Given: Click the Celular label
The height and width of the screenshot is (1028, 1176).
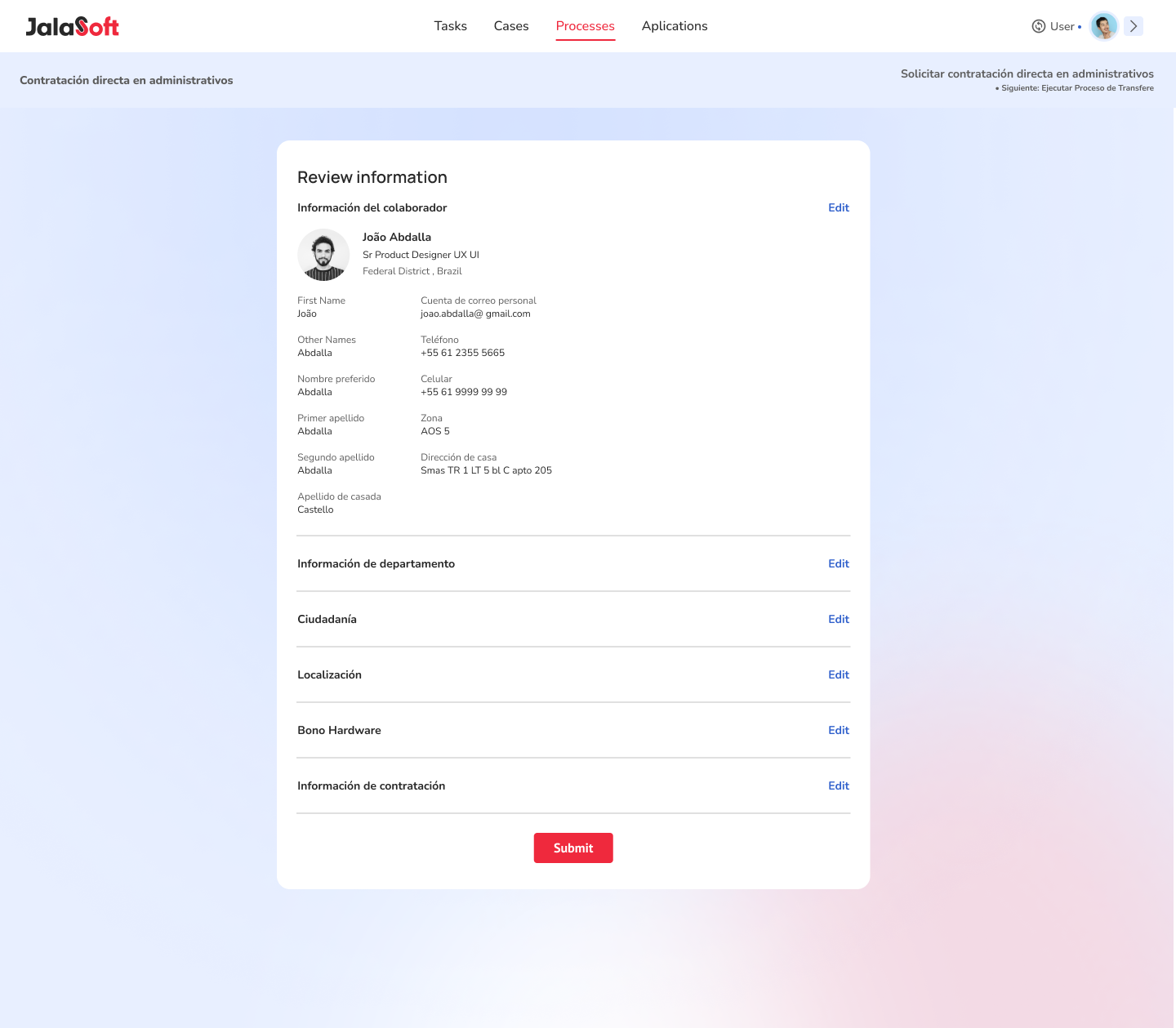Looking at the screenshot, I should 436,379.
